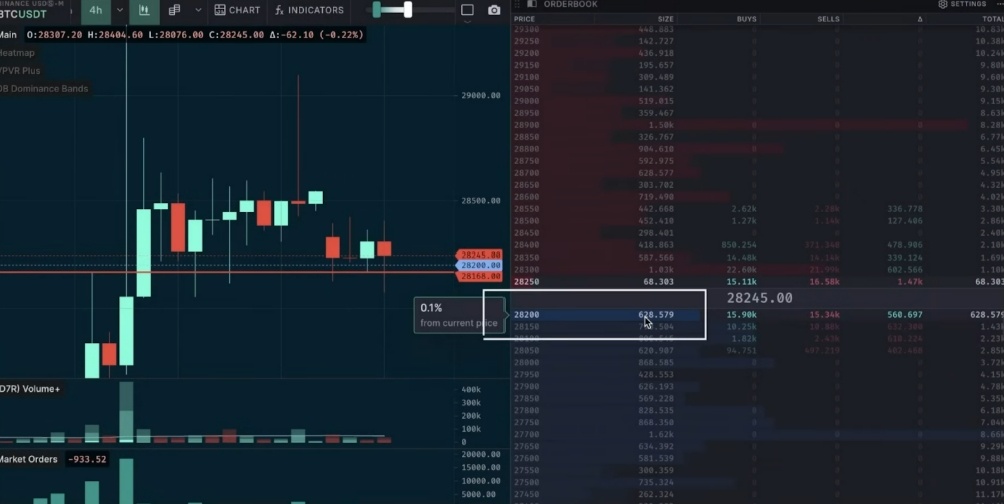1004x504 pixels.
Task: Click the 0.1% from current price tooltip
Action: pyautogui.click(x=459, y=315)
